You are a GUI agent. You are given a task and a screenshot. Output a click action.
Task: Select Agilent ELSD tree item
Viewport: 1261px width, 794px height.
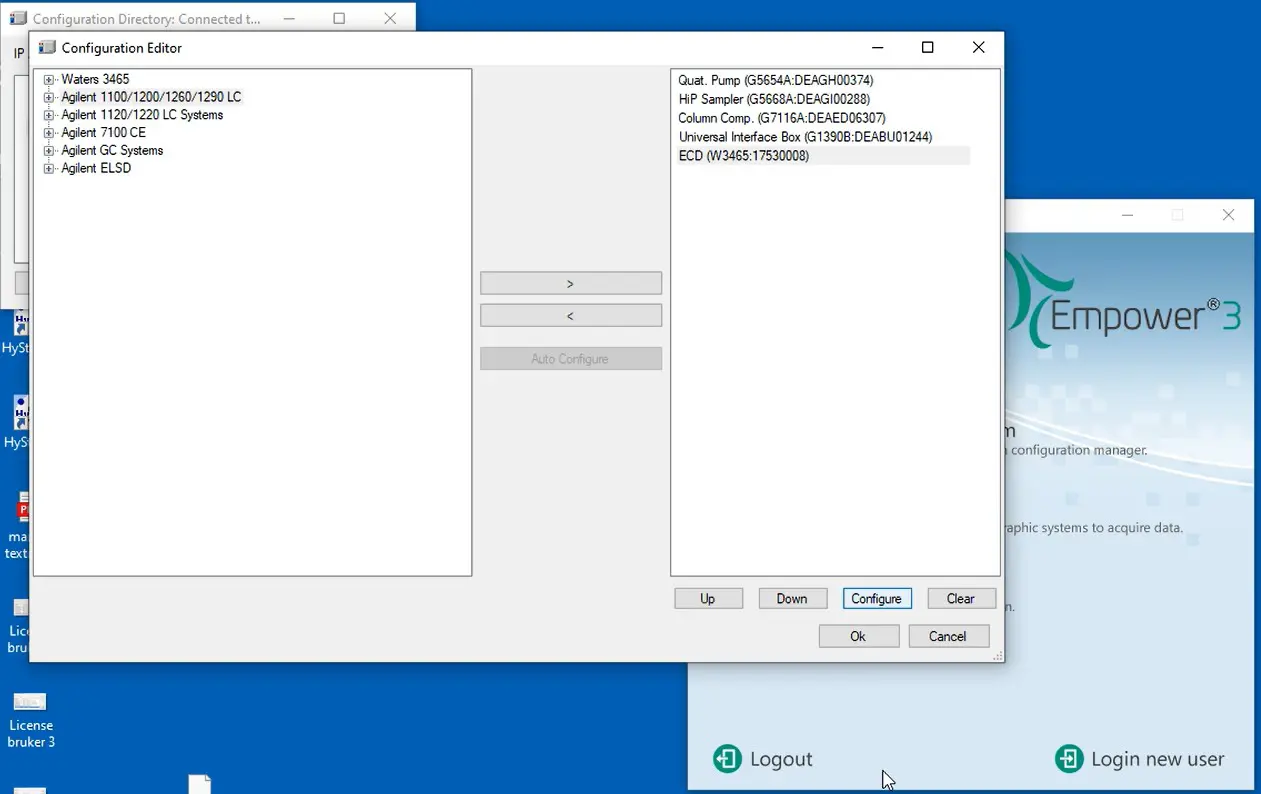click(96, 168)
